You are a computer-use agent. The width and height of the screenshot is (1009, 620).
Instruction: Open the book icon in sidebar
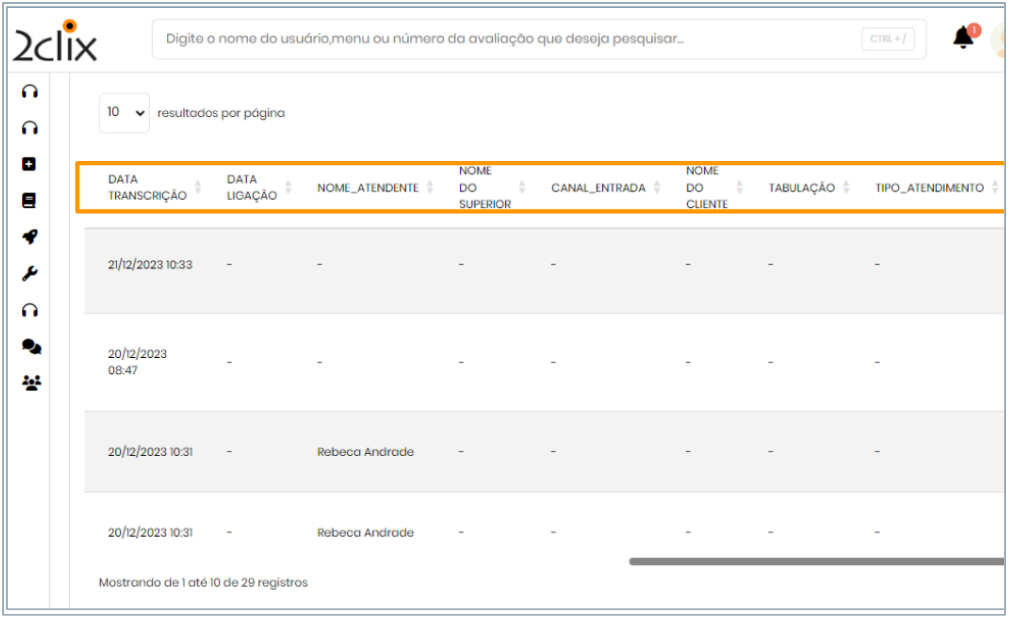(x=30, y=200)
